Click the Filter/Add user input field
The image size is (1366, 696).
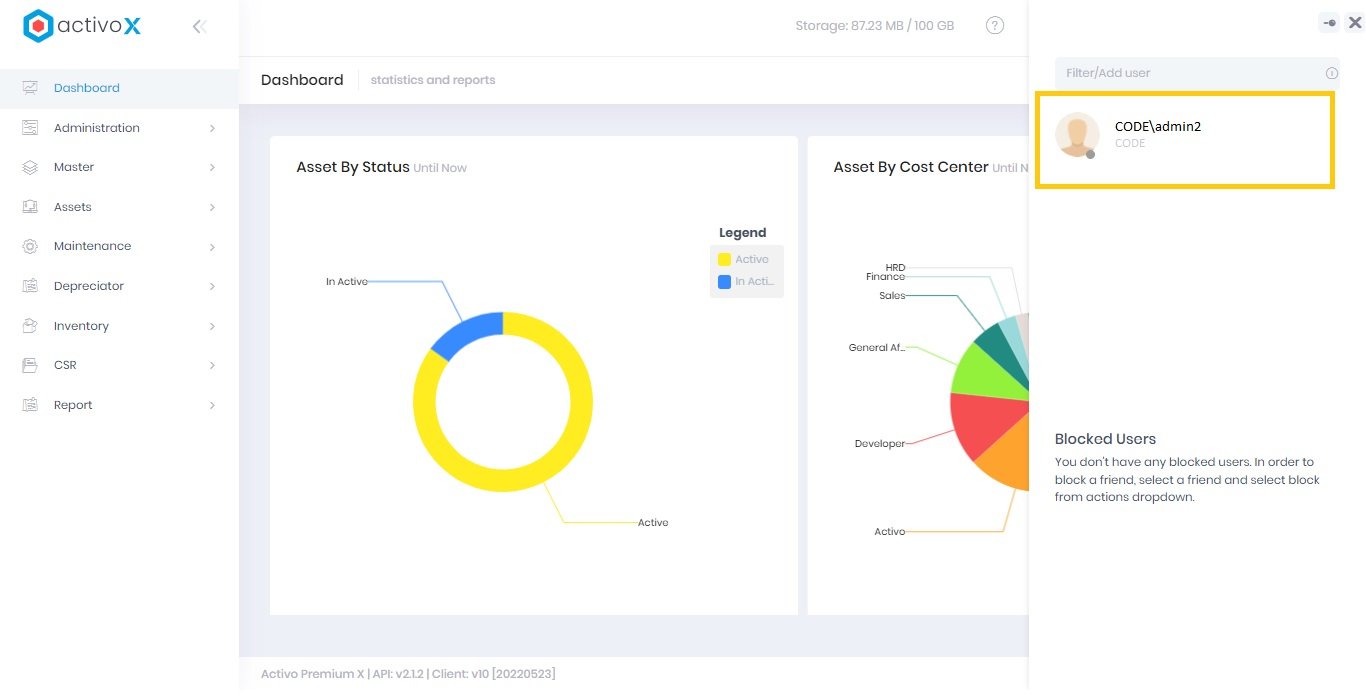[1186, 73]
